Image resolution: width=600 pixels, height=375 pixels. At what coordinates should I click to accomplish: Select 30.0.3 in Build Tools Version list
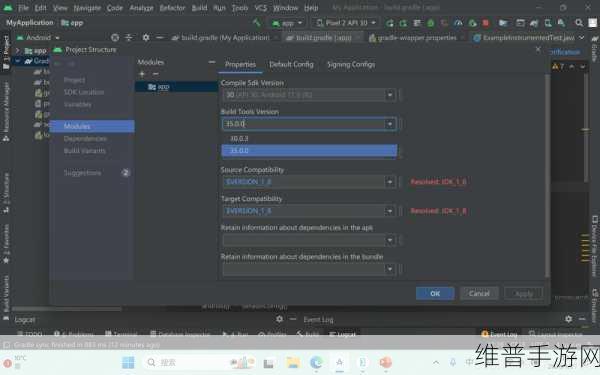click(x=309, y=139)
